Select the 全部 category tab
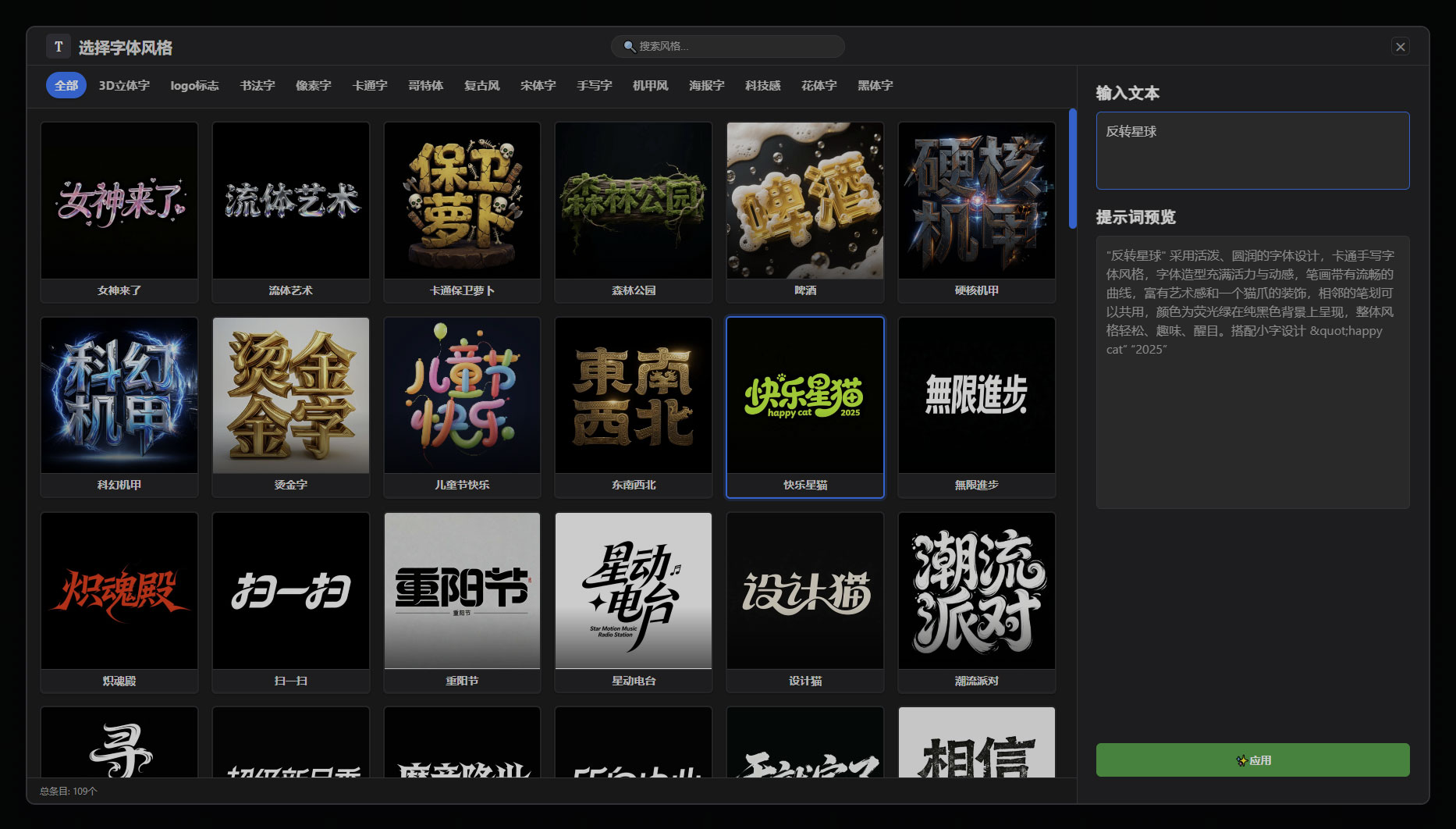The width and height of the screenshot is (1456, 829). [x=66, y=86]
